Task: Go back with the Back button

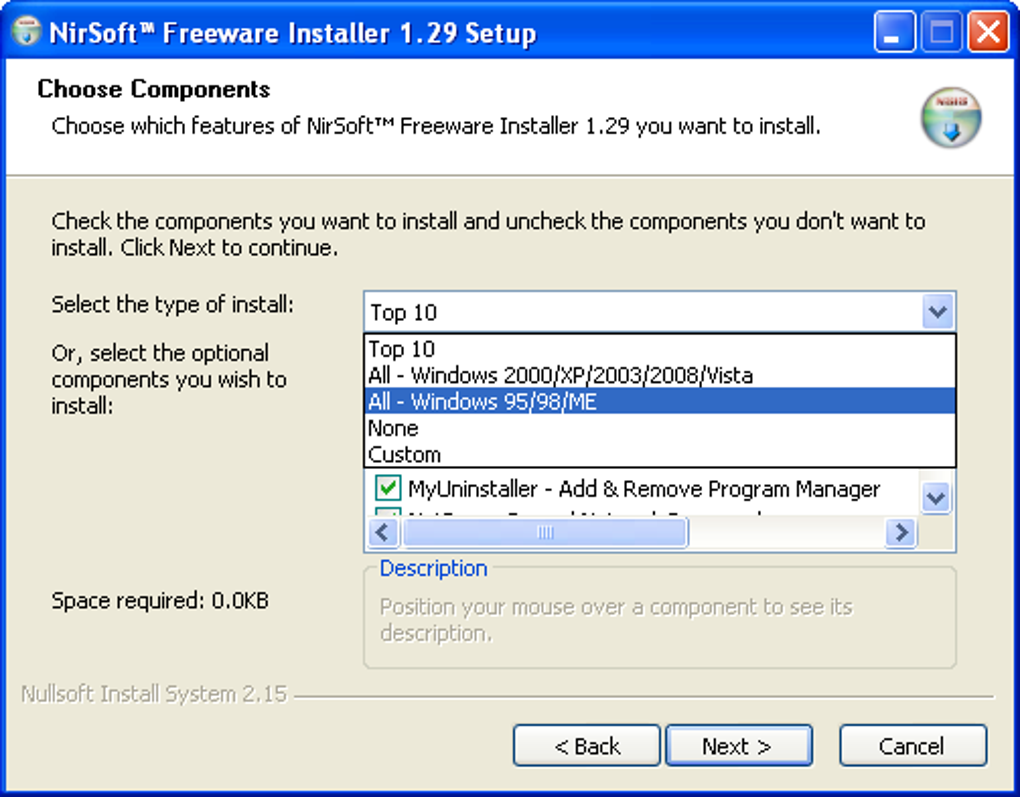Action: (x=587, y=746)
